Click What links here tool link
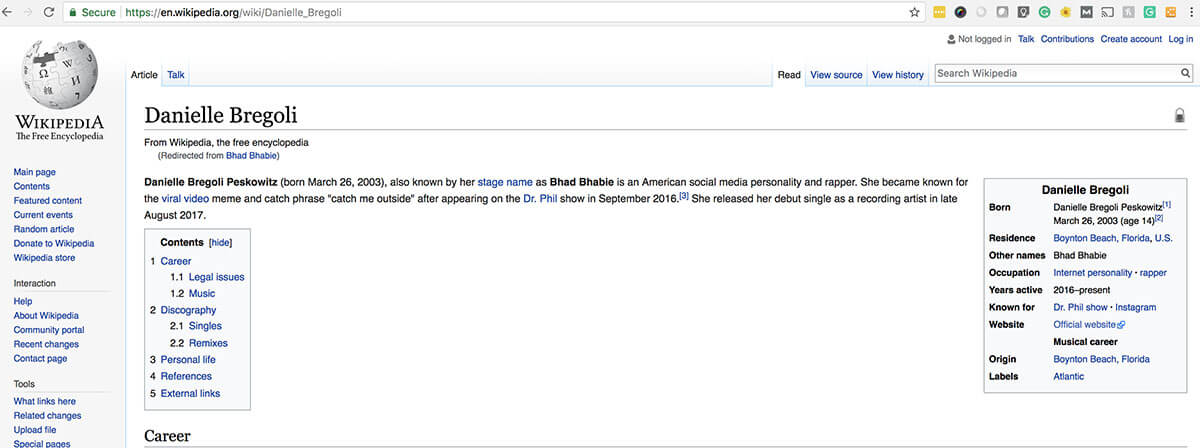Image resolution: width=1200 pixels, height=448 pixels. (x=44, y=401)
